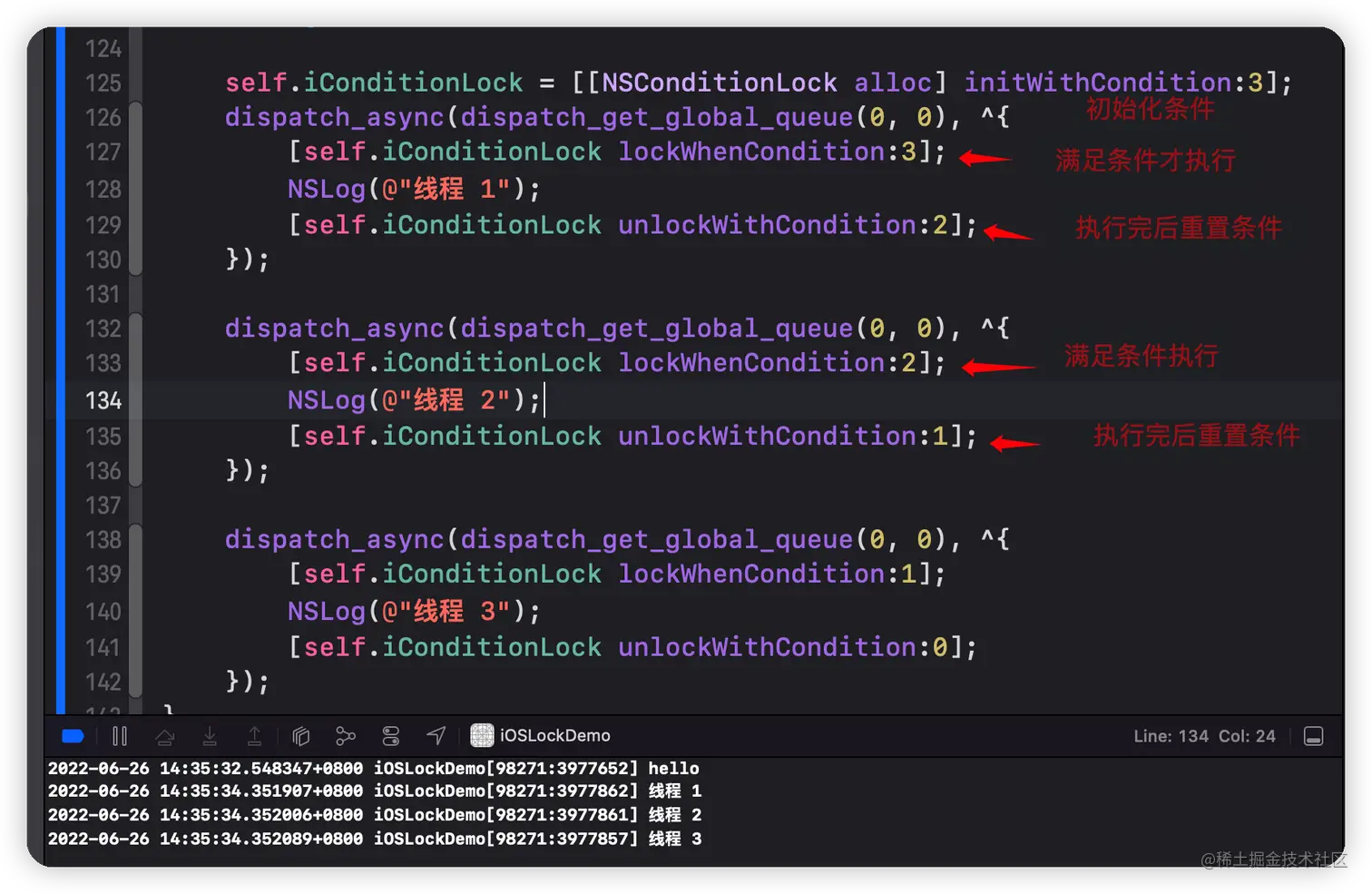Click dispatch_async call on line 138
Viewport: 1372px width, 894px height.
click(335, 540)
